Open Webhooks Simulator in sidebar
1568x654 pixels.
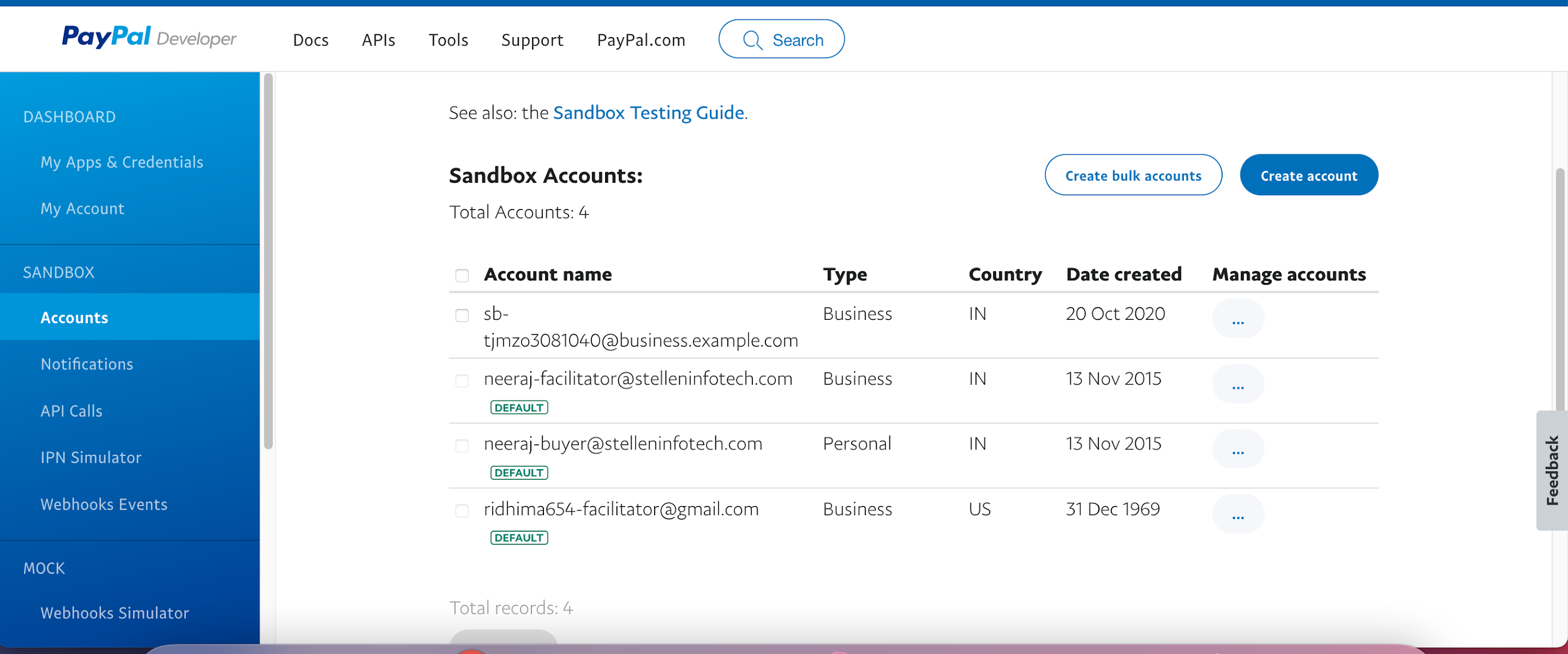pos(114,613)
